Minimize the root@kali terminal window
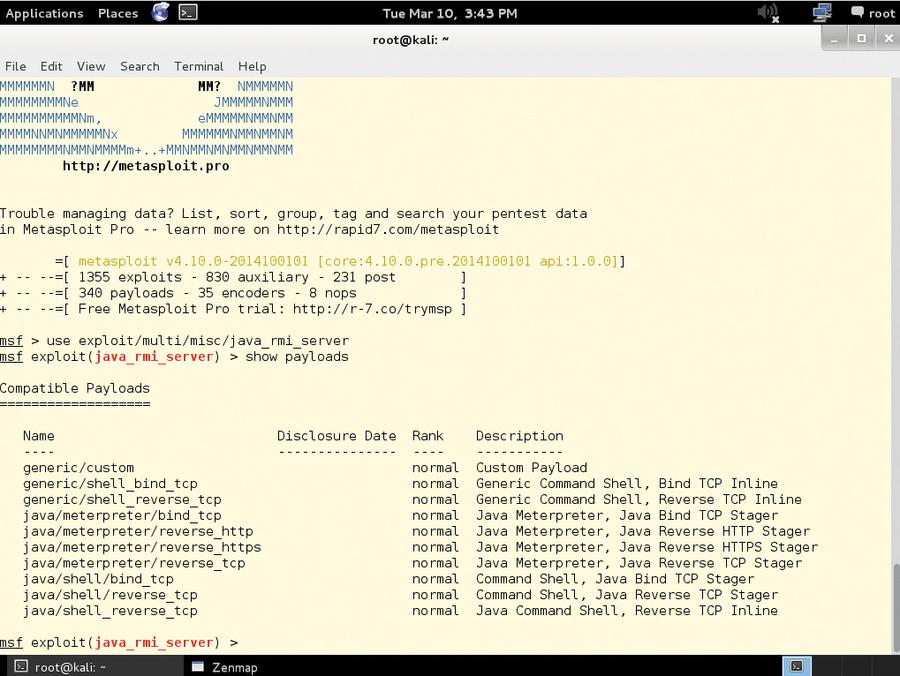The height and width of the screenshot is (676, 900). coord(835,39)
